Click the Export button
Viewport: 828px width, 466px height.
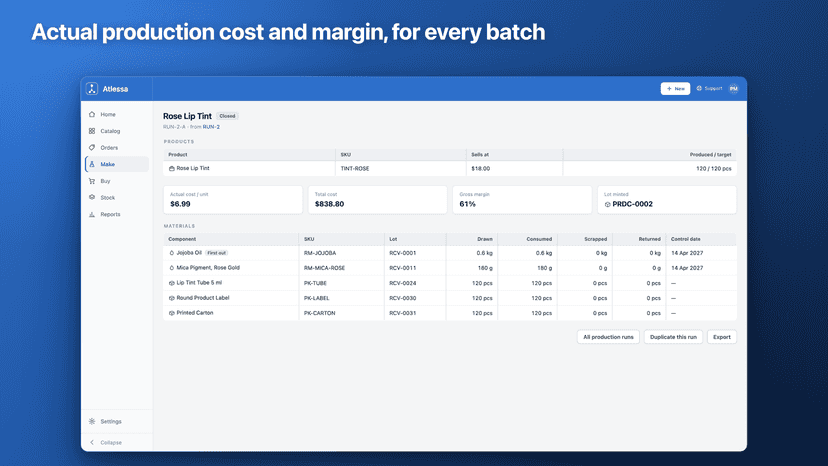(722, 337)
